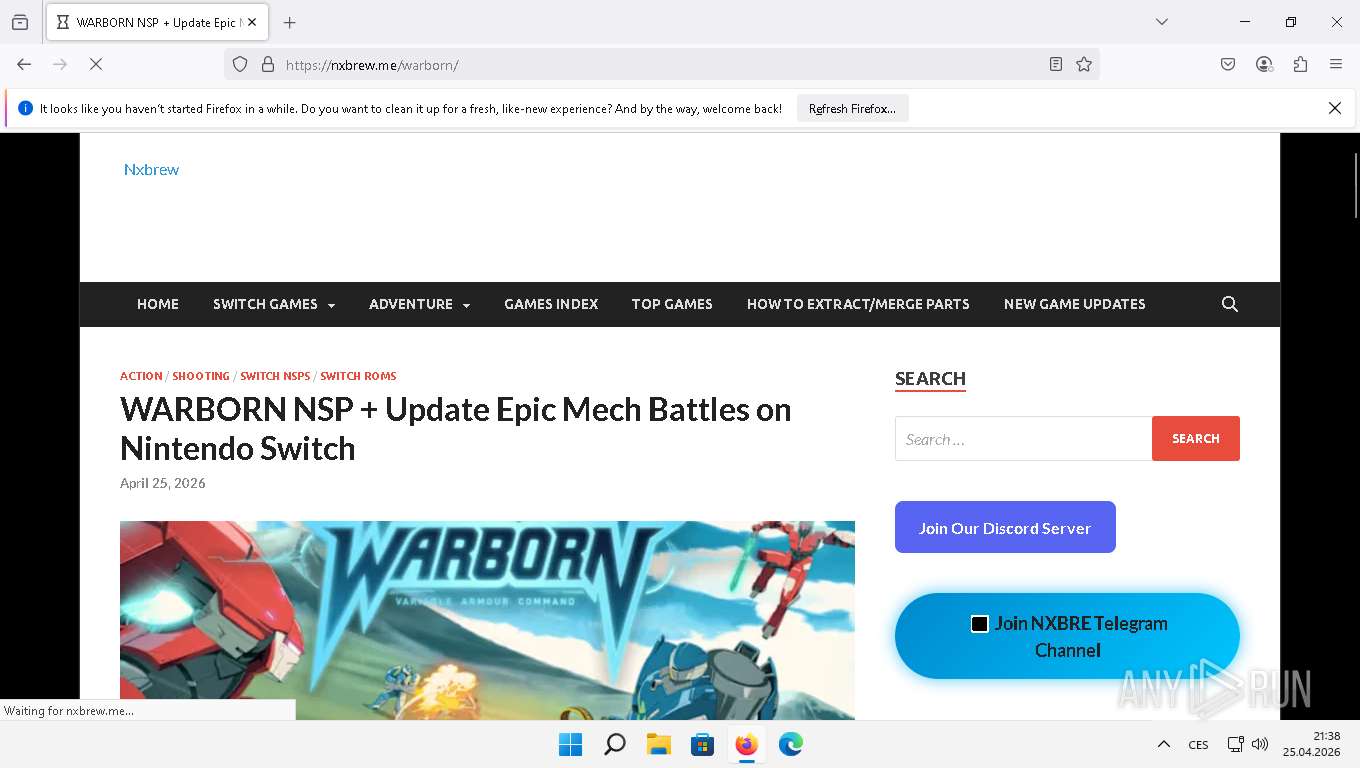Open Firefox View recent browsing icon
The width and height of the screenshot is (1360, 768).
click(20, 22)
